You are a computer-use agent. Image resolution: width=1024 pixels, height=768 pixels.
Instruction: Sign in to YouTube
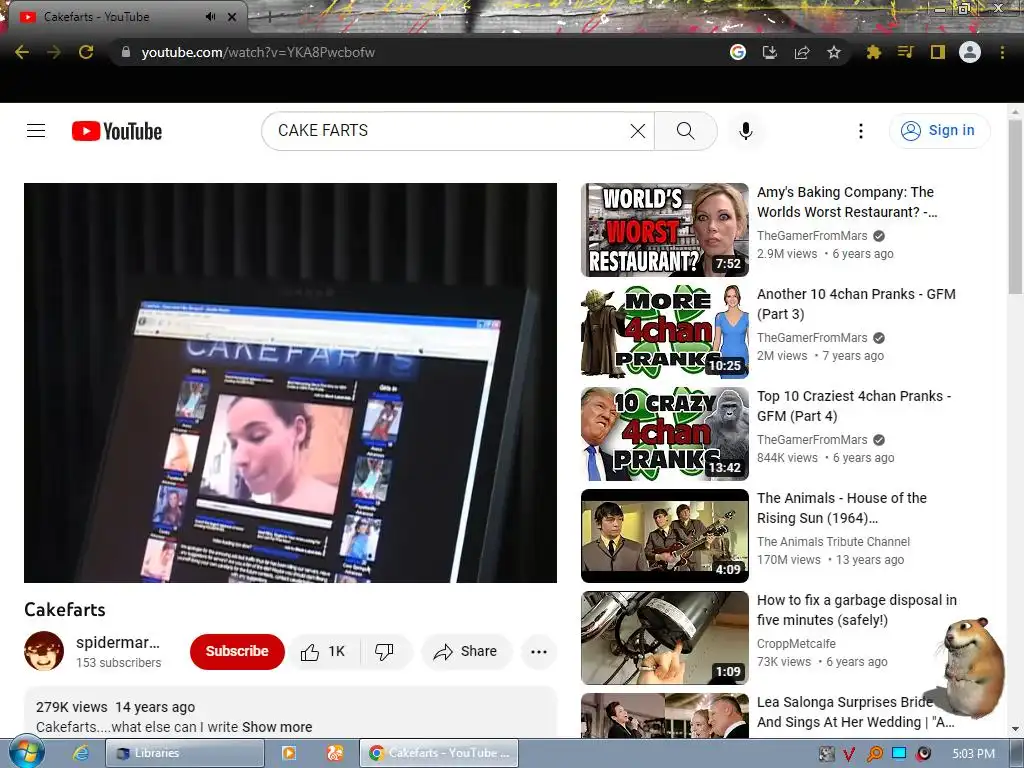point(939,131)
